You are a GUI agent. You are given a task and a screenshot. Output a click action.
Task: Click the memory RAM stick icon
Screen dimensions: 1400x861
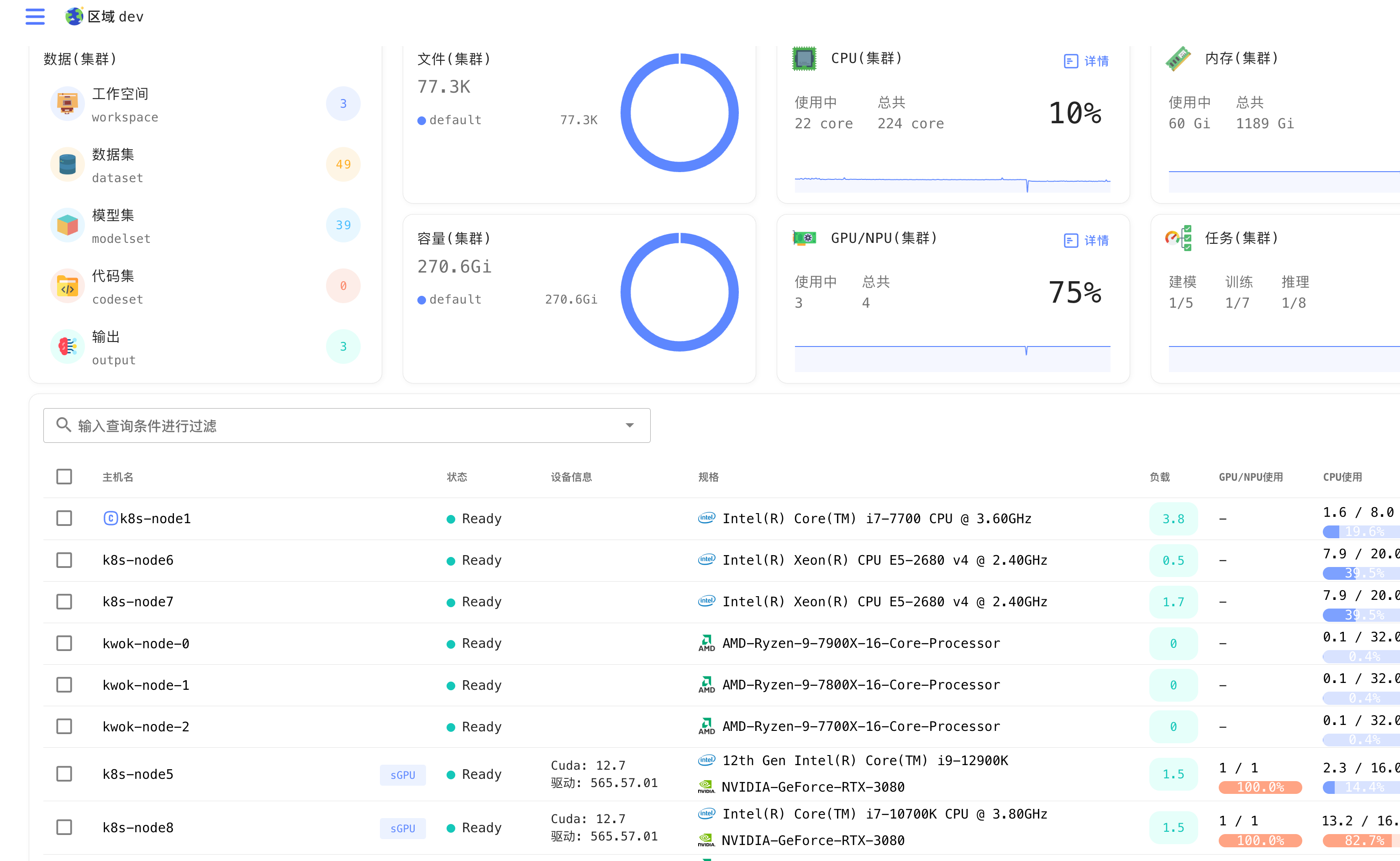pos(1178,58)
